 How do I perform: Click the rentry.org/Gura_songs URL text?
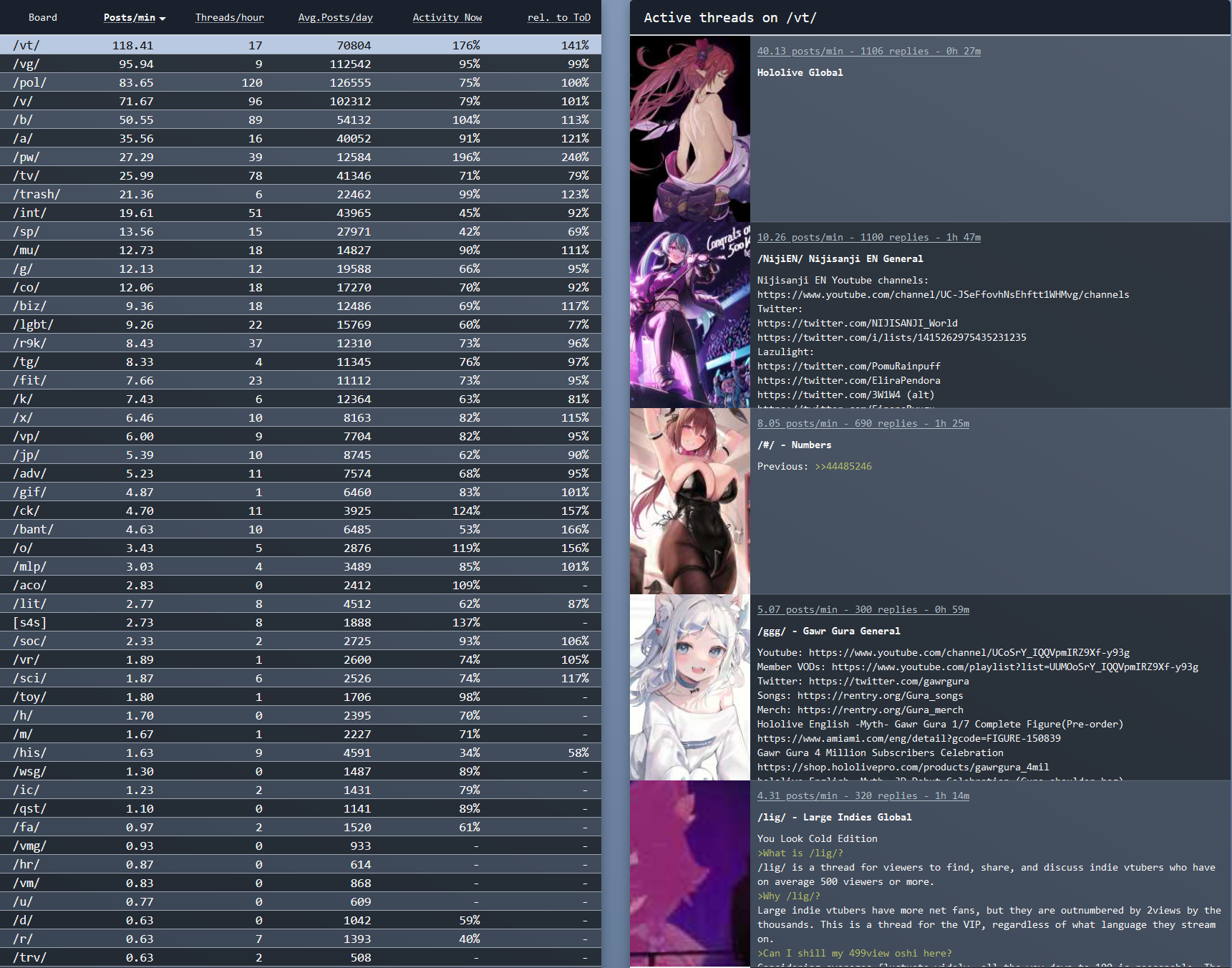click(881, 695)
